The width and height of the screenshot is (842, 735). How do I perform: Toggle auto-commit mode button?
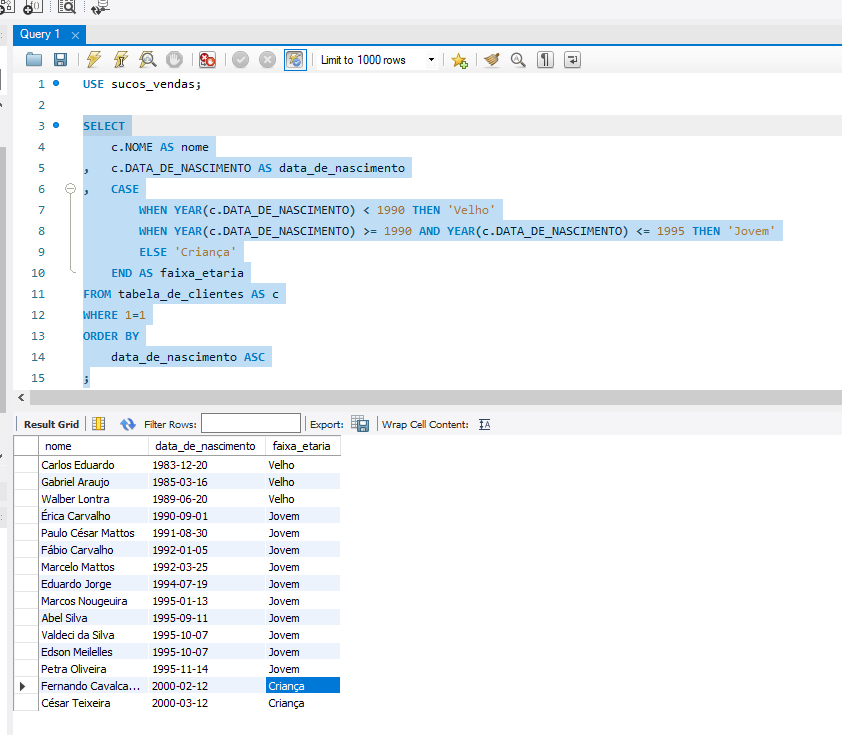point(295,60)
